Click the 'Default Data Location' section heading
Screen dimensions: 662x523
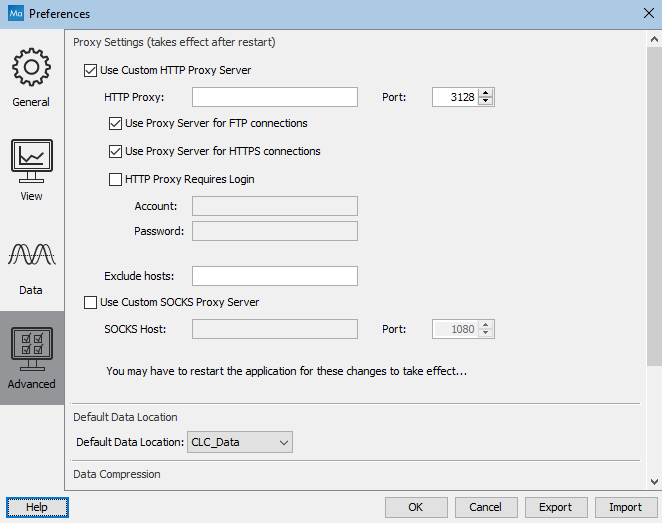[x=125, y=417]
